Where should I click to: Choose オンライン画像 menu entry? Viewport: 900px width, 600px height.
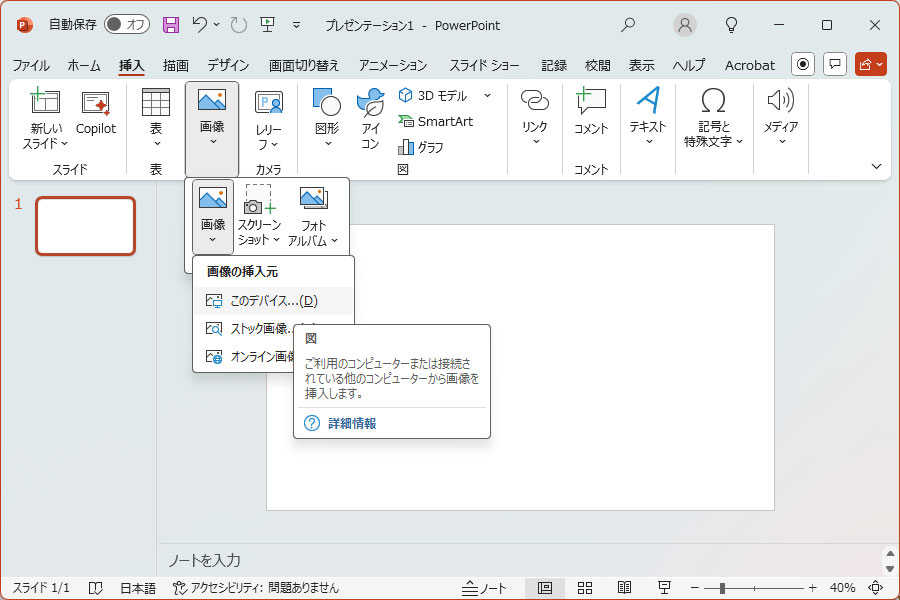[x=250, y=357]
